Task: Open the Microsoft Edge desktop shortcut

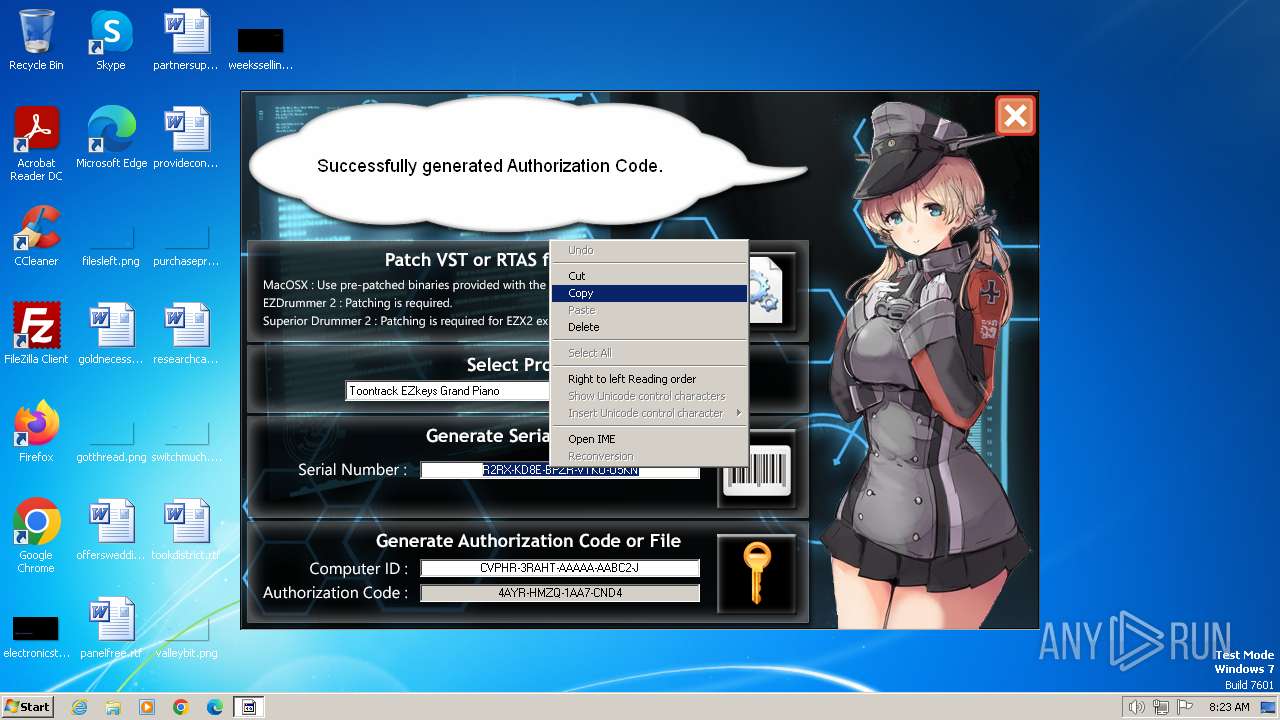Action: pyautogui.click(x=111, y=138)
